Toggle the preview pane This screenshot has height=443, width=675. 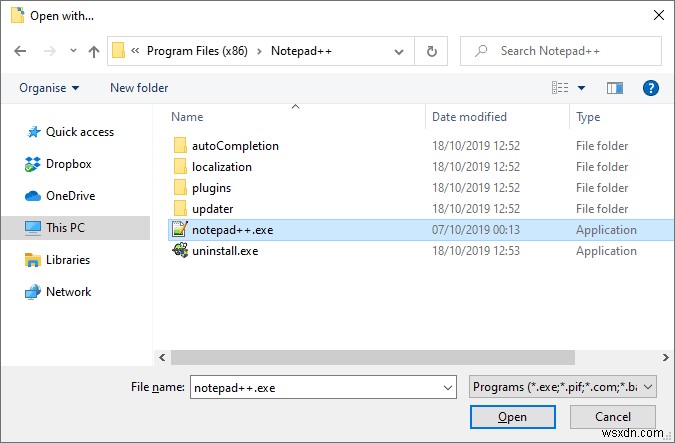pyautogui.click(x=615, y=88)
